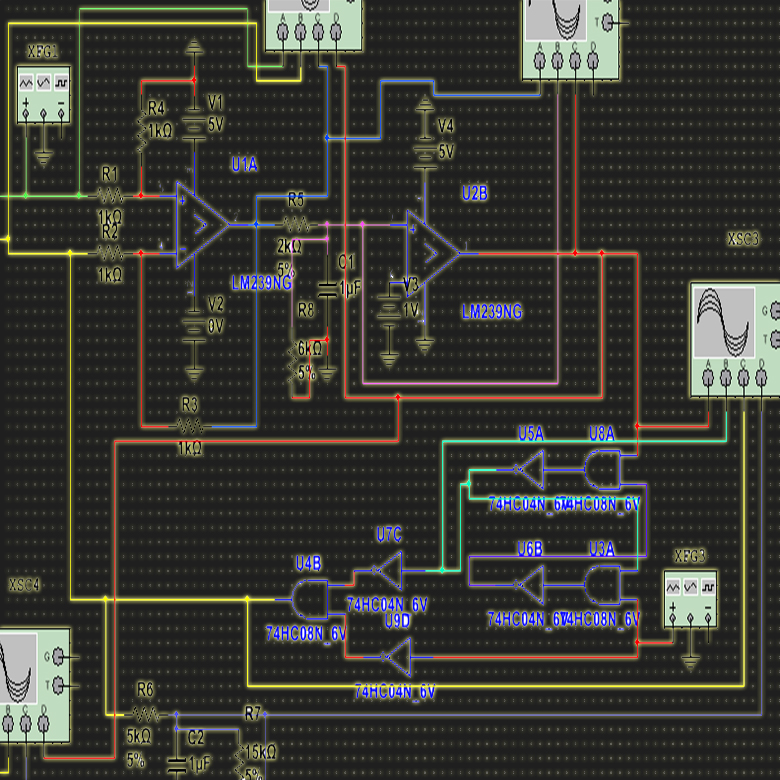
Task: Select the U6B inverter symbol
Action: point(528,583)
